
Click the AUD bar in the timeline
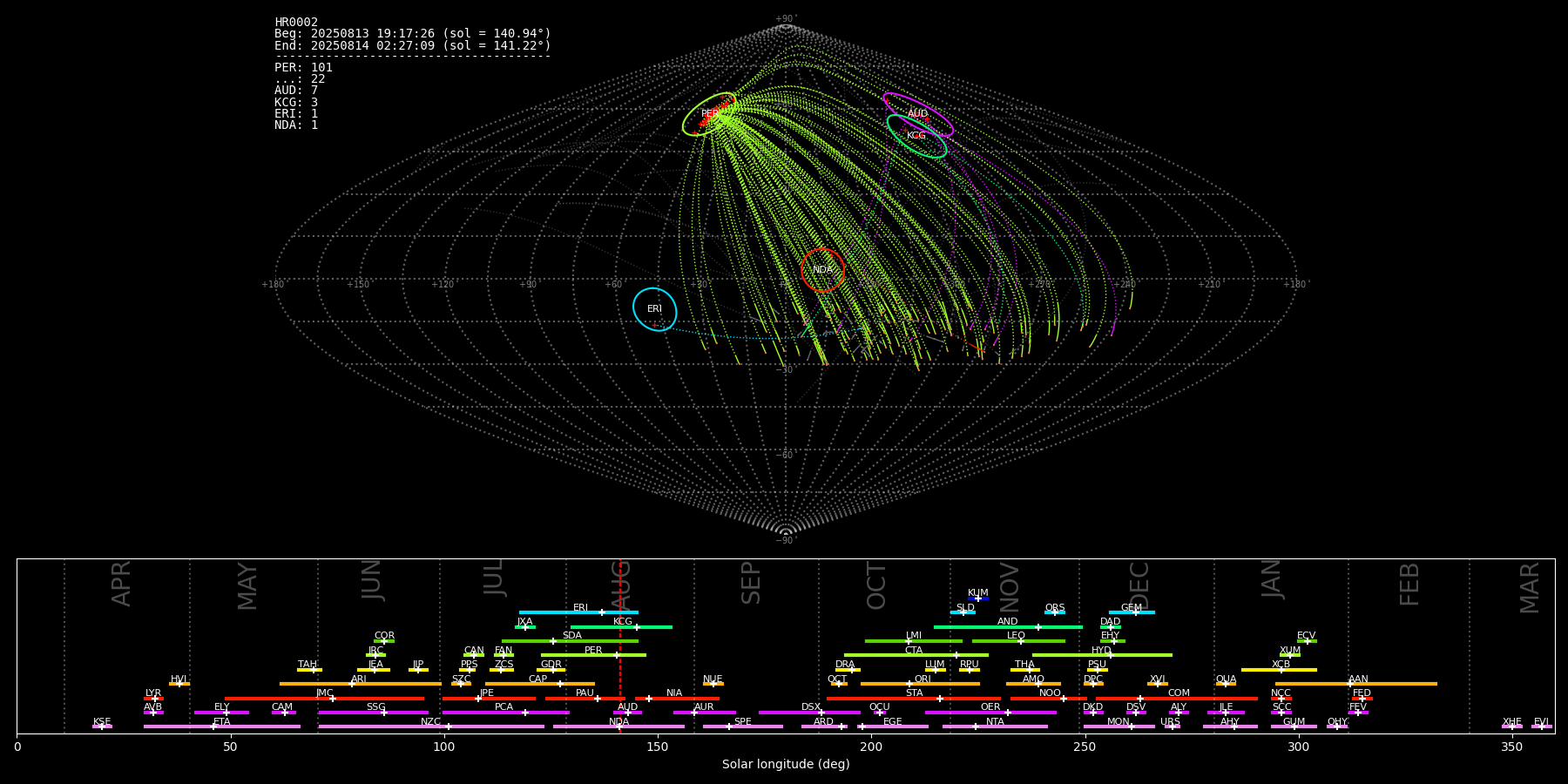click(627, 713)
